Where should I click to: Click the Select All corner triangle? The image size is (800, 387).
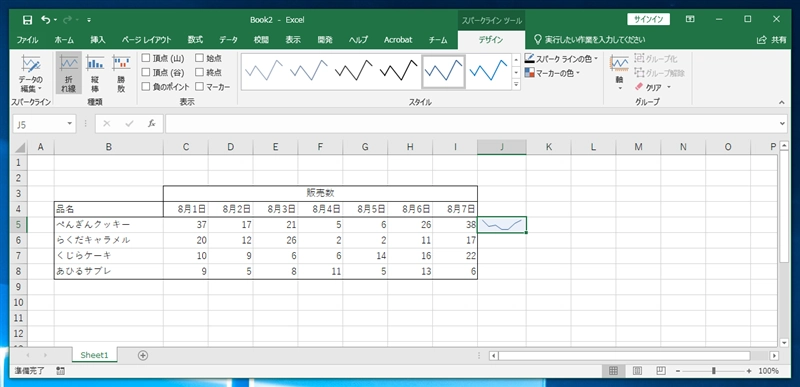(19, 147)
